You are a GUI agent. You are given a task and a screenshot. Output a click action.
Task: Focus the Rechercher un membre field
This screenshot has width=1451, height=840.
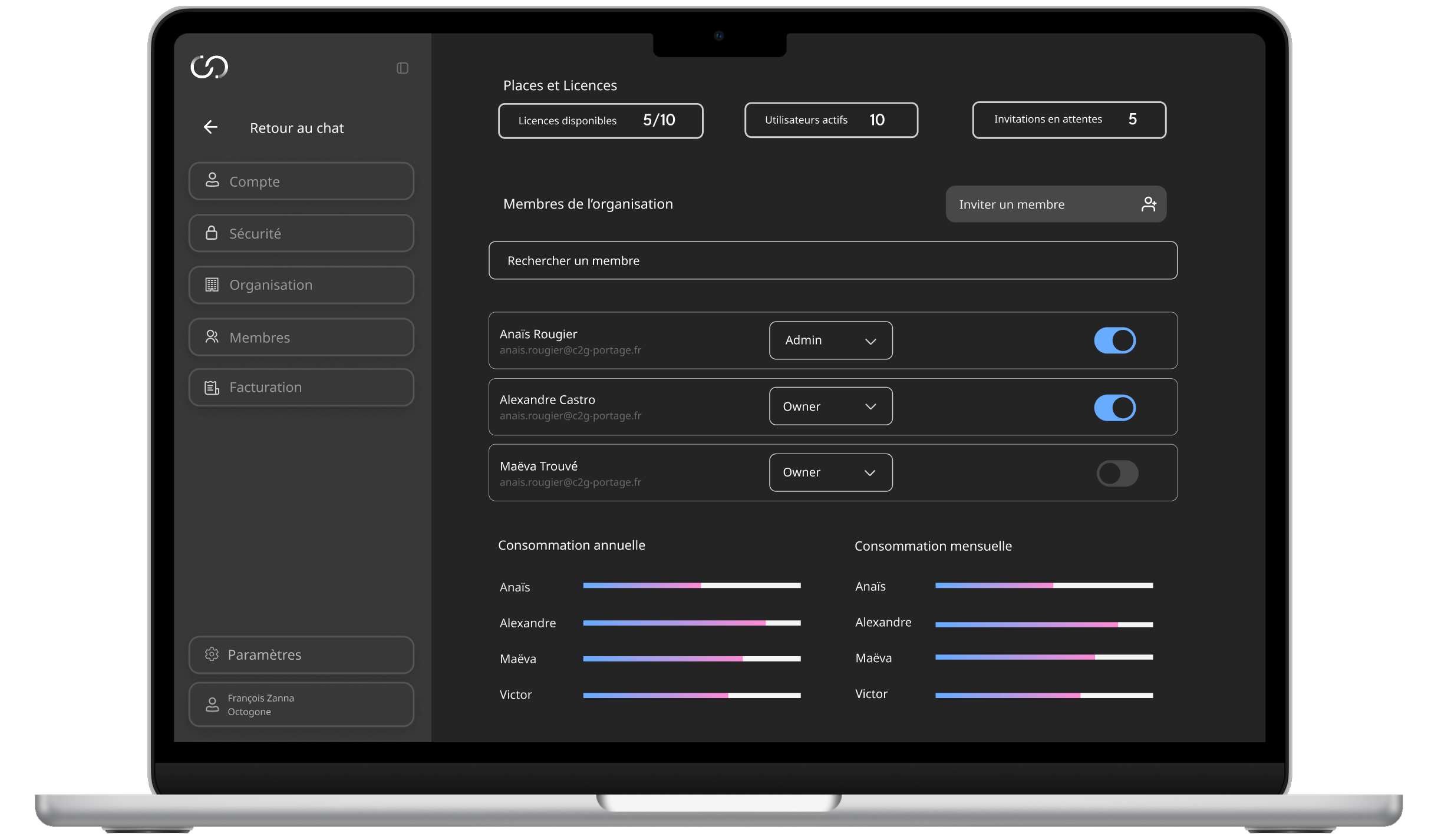click(x=832, y=260)
